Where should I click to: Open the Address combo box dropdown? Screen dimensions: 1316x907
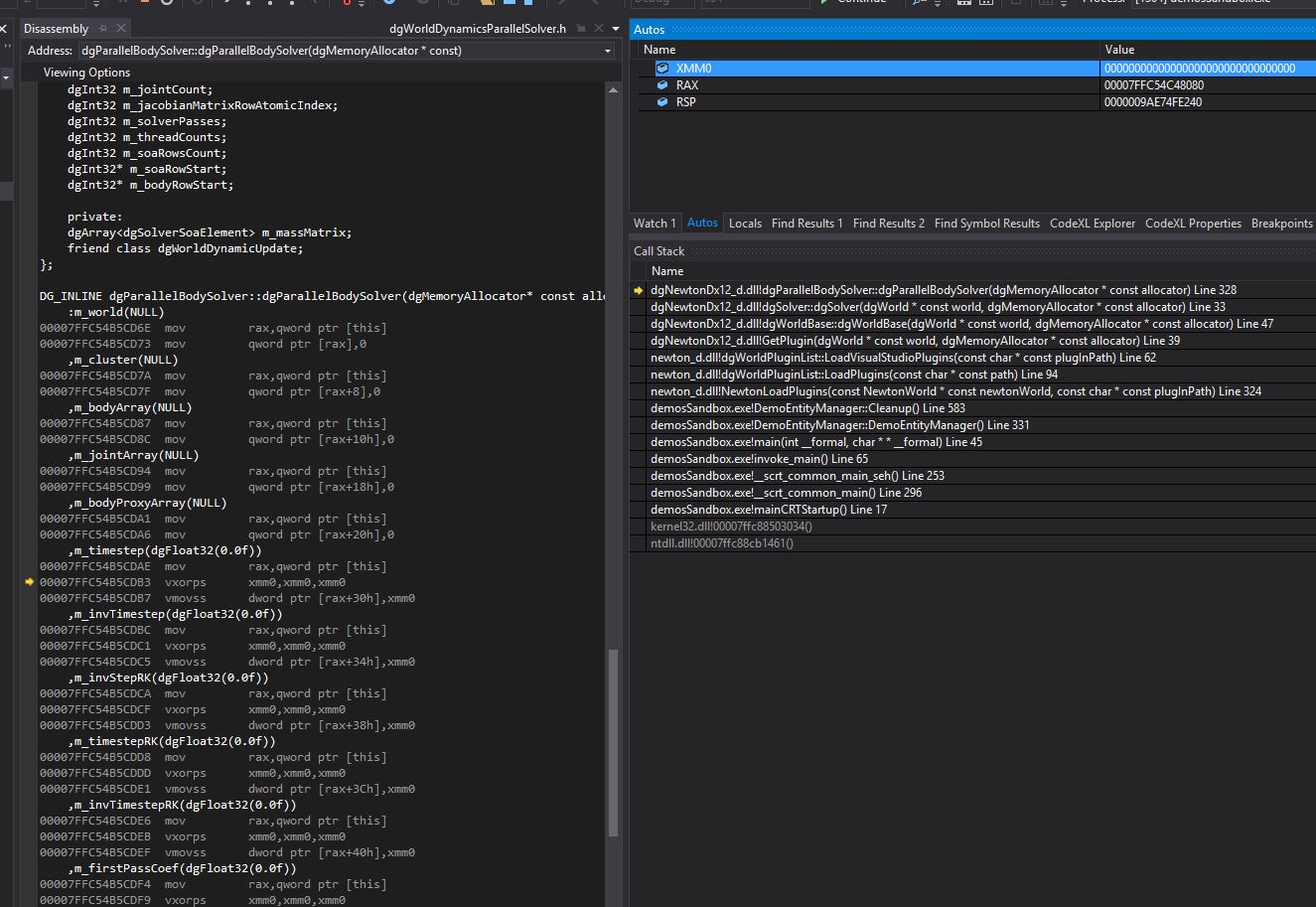tap(607, 51)
